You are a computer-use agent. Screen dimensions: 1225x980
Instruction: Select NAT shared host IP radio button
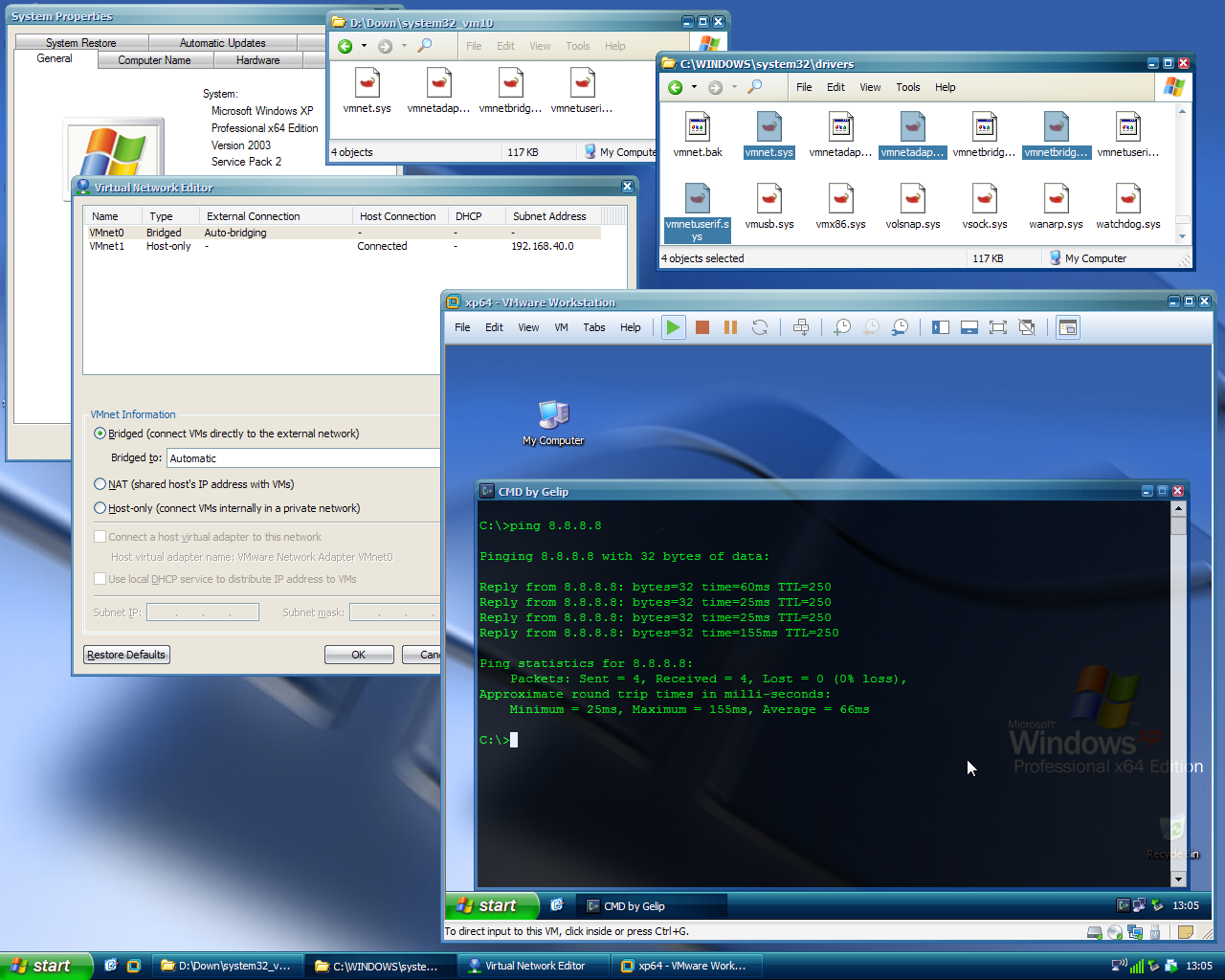[x=100, y=484]
